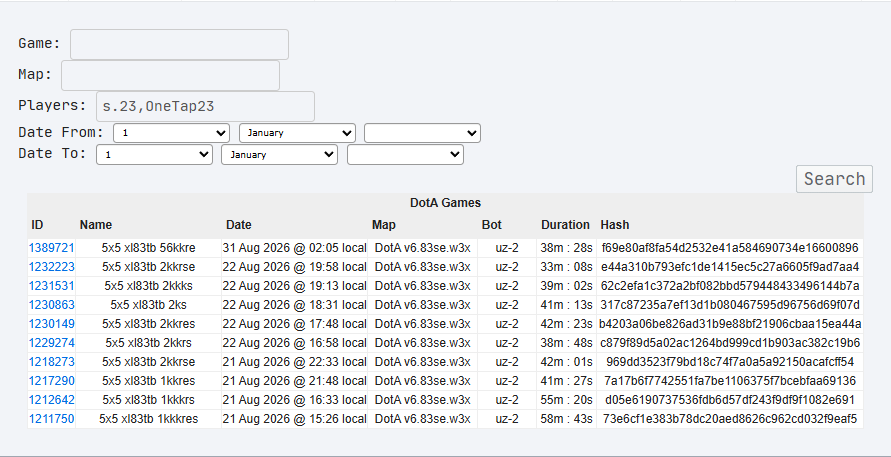
Task: Expand the Date From year dropdown
Action: (422, 133)
